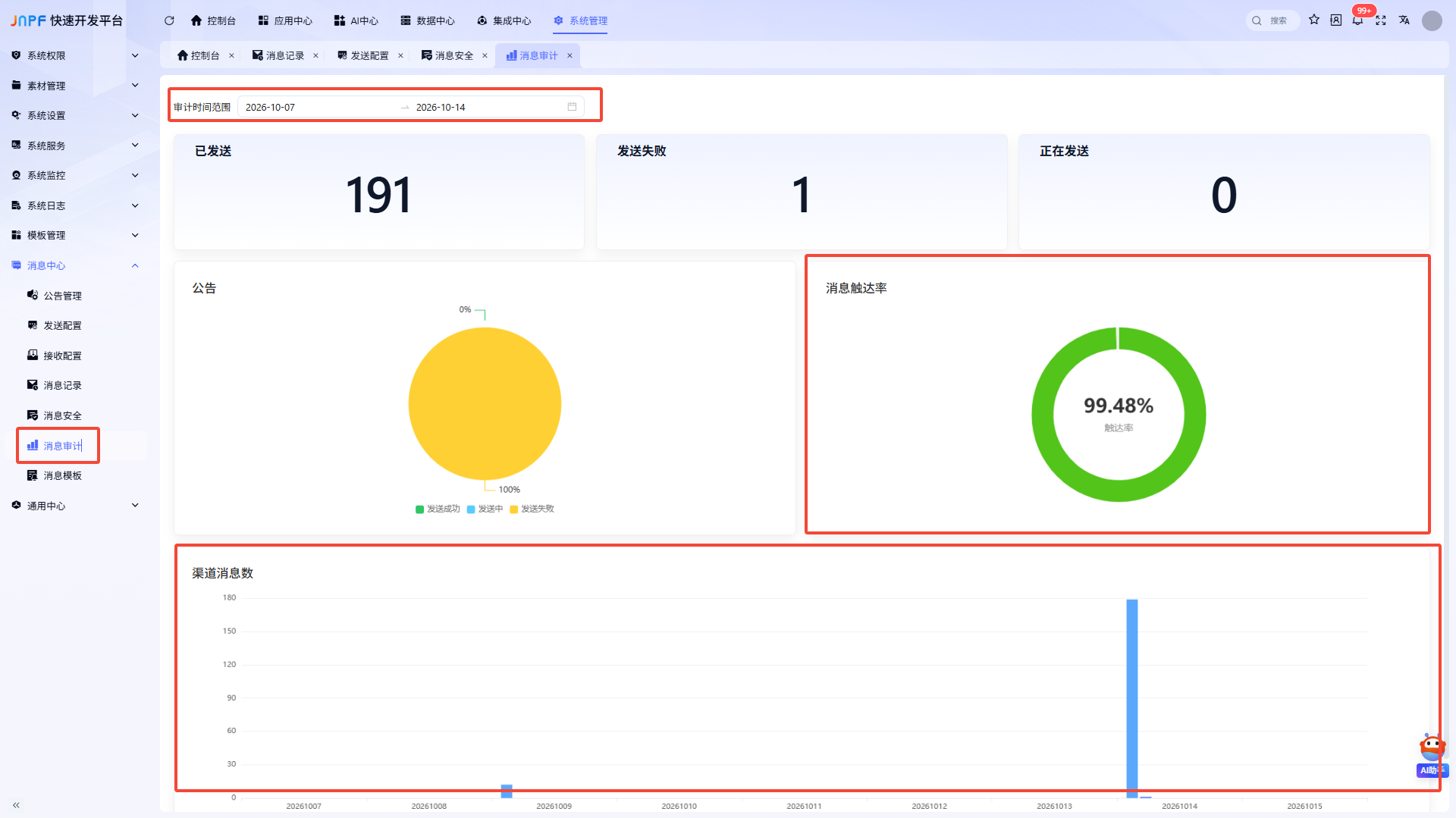Open AI中心 in top navigation
The height and width of the screenshot is (818, 1456).
[x=356, y=20]
